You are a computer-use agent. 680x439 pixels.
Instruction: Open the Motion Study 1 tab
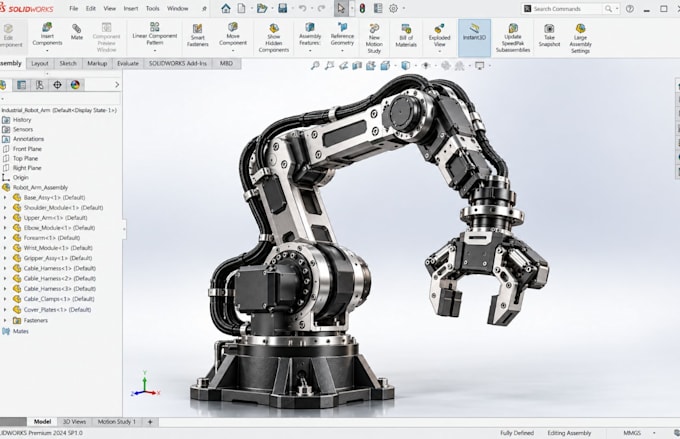117,422
